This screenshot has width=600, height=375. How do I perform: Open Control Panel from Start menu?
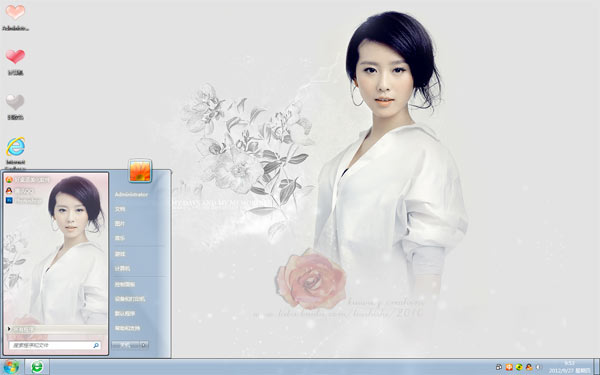[x=125, y=284]
